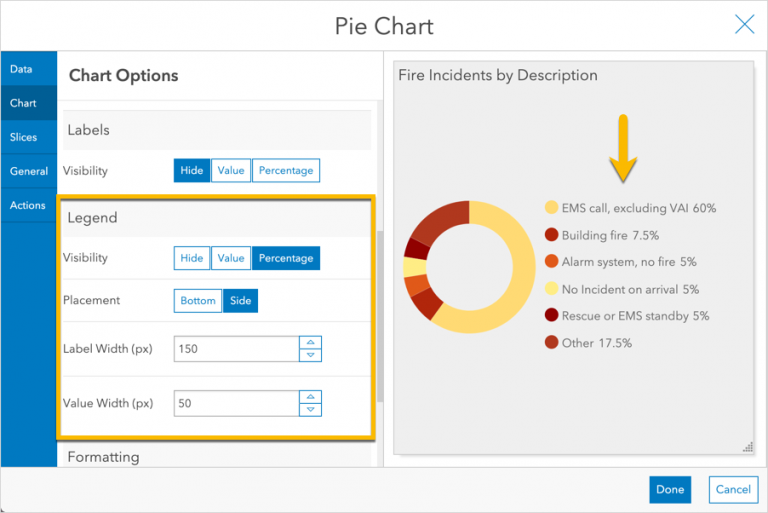Image resolution: width=768 pixels, height=513 pixels.
Task: Open the Data tab
Action: [x=21, y=69]
